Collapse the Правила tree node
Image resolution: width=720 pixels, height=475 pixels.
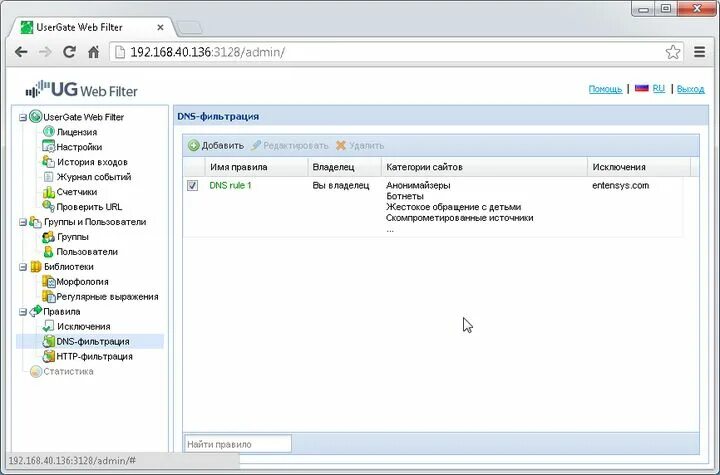[x=22, y=312]
